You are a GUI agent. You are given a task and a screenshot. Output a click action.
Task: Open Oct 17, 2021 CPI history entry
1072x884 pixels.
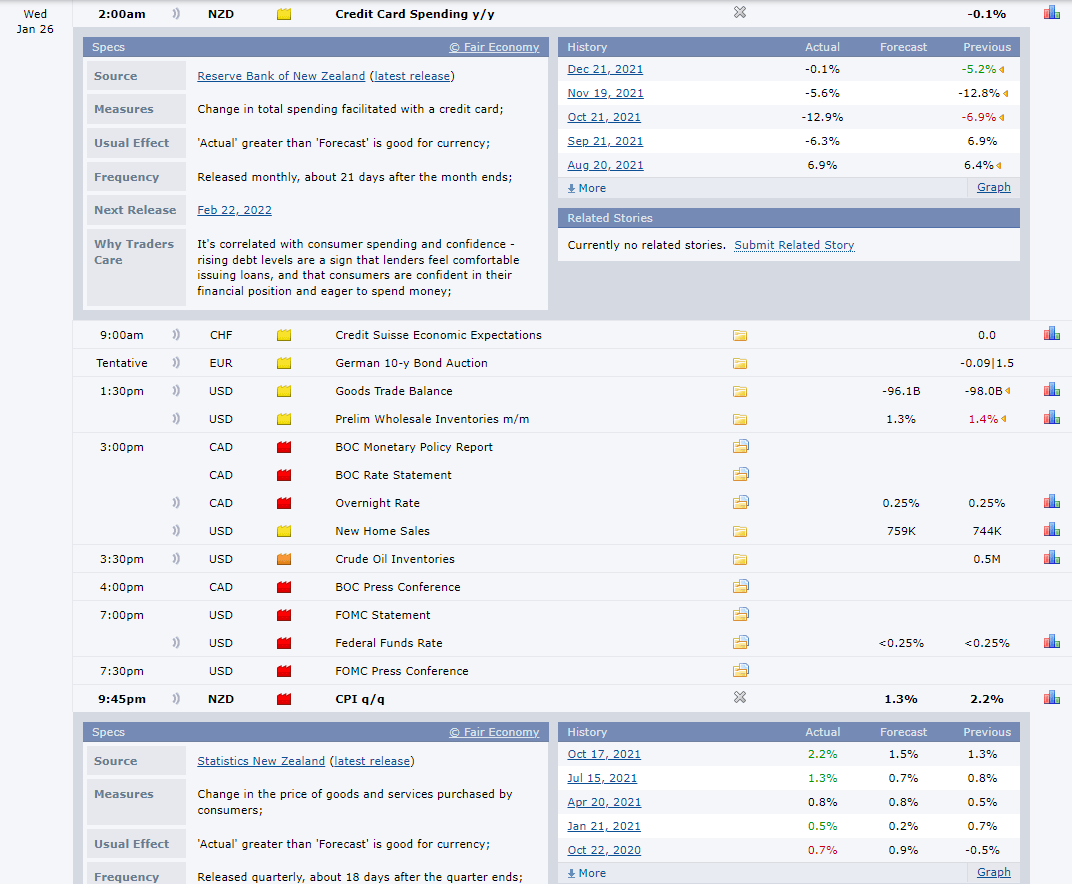(x=604, y=754)
